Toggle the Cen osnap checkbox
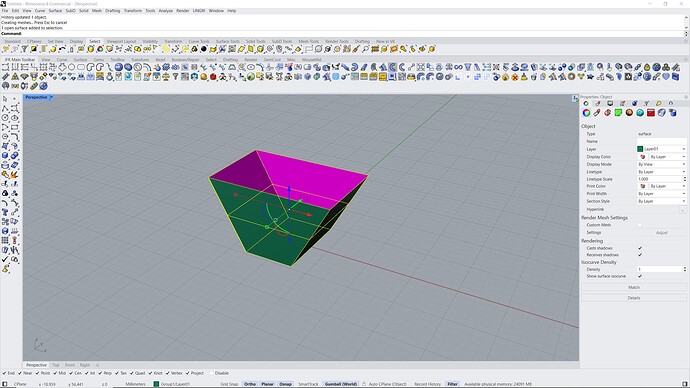690x388 pixels. (71, 373)
